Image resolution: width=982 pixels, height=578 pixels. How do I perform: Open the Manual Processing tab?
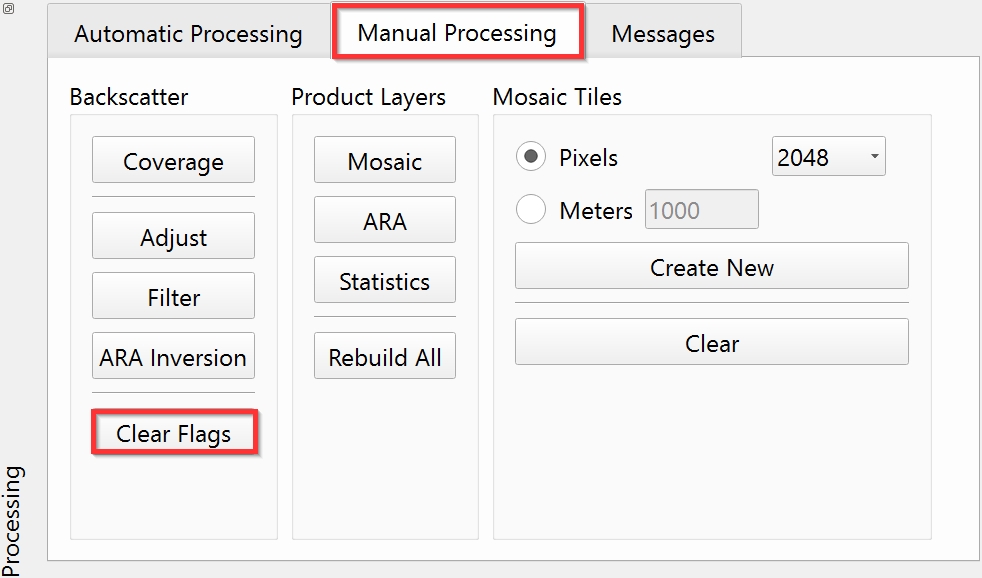(x=457, y=32)
